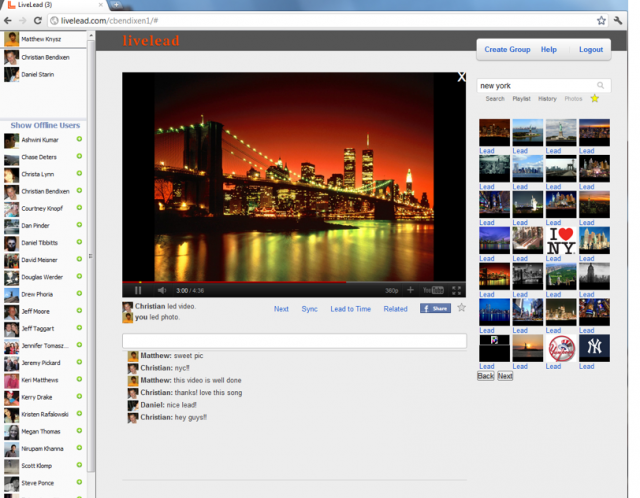Viewport: 640px width, 498px height.
Task: Mute the video volume speaker icon
Action: pyautogui.click(x=162, y=290)
